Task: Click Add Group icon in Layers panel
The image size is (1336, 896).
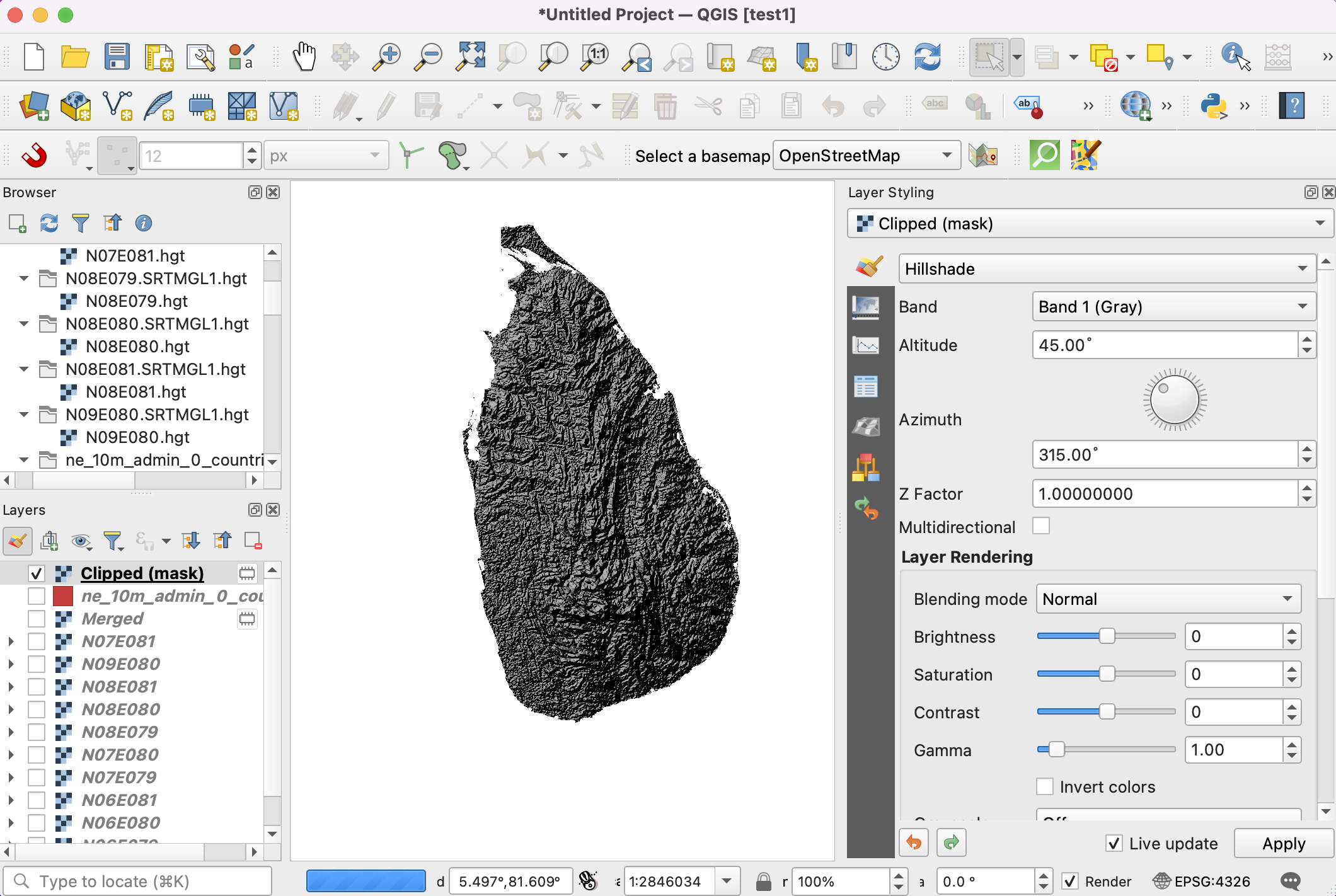Action: (x=49, y=541)
